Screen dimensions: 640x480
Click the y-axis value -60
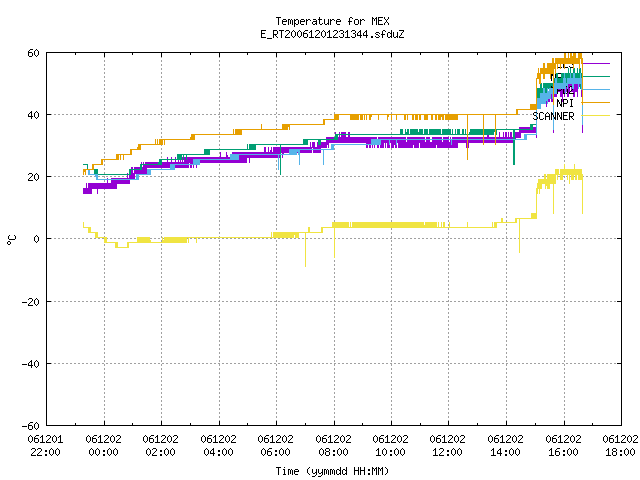[x=31, y=426]
